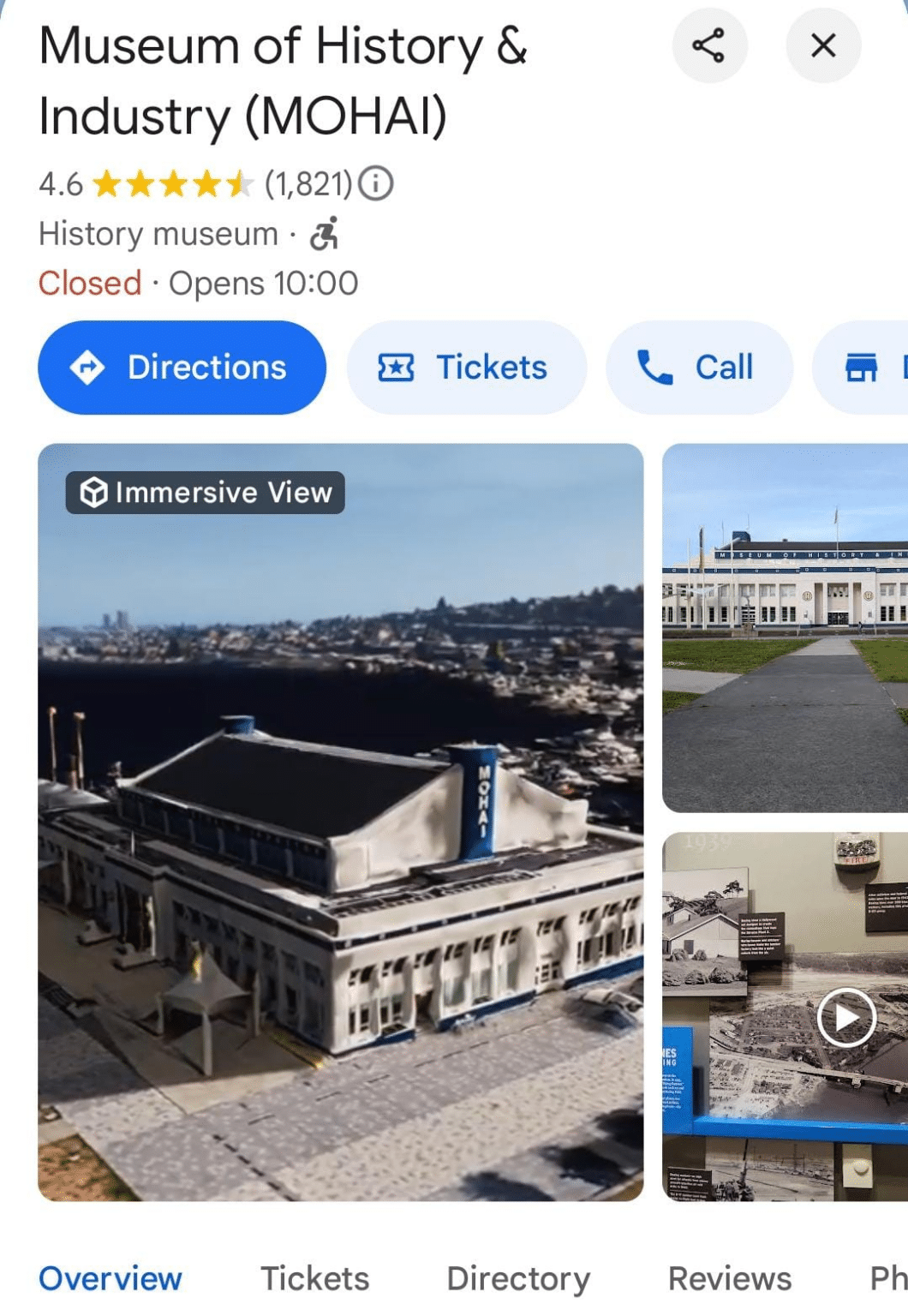This screenshot has height=1316, width=908.
Task: Open the 1,821 reviews link
Action: pos(308,182)
